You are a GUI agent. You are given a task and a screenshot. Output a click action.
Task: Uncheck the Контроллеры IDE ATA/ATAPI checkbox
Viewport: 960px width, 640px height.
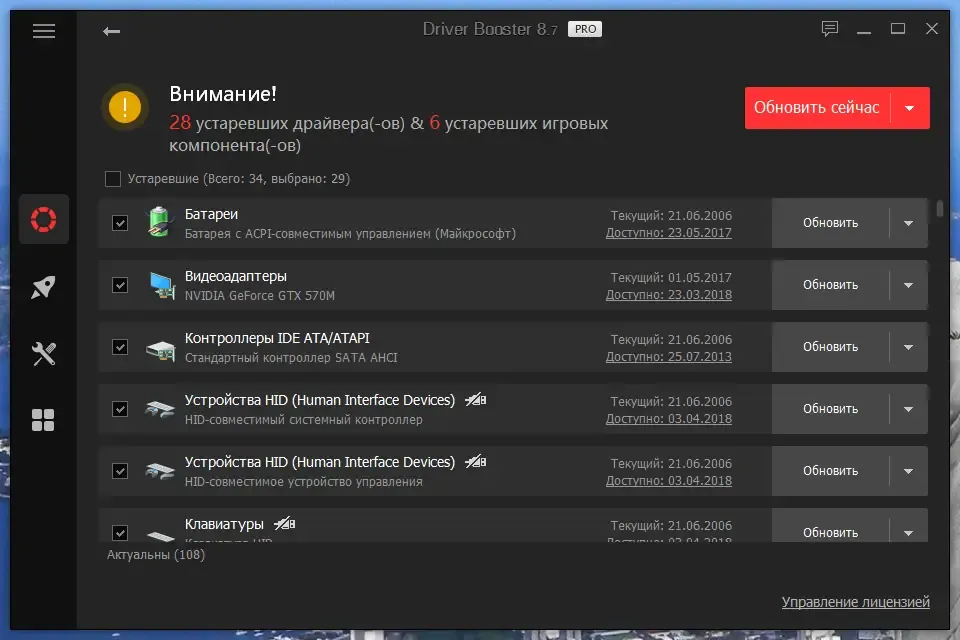pos(120,347)
